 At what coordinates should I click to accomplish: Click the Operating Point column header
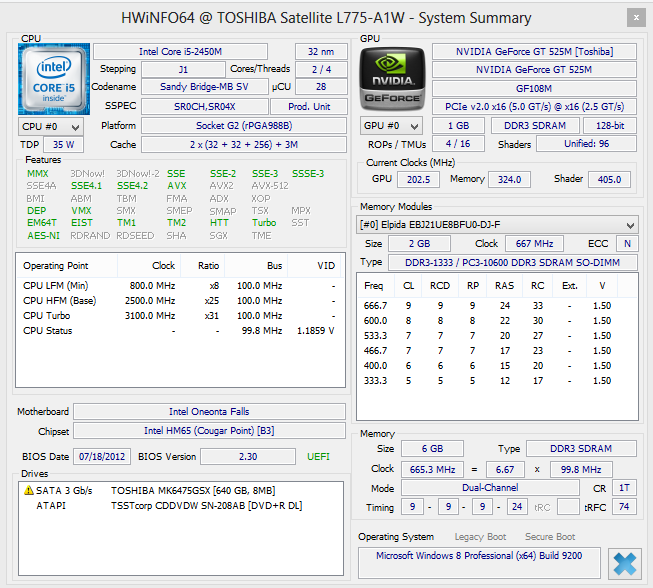tap(67, 266)
